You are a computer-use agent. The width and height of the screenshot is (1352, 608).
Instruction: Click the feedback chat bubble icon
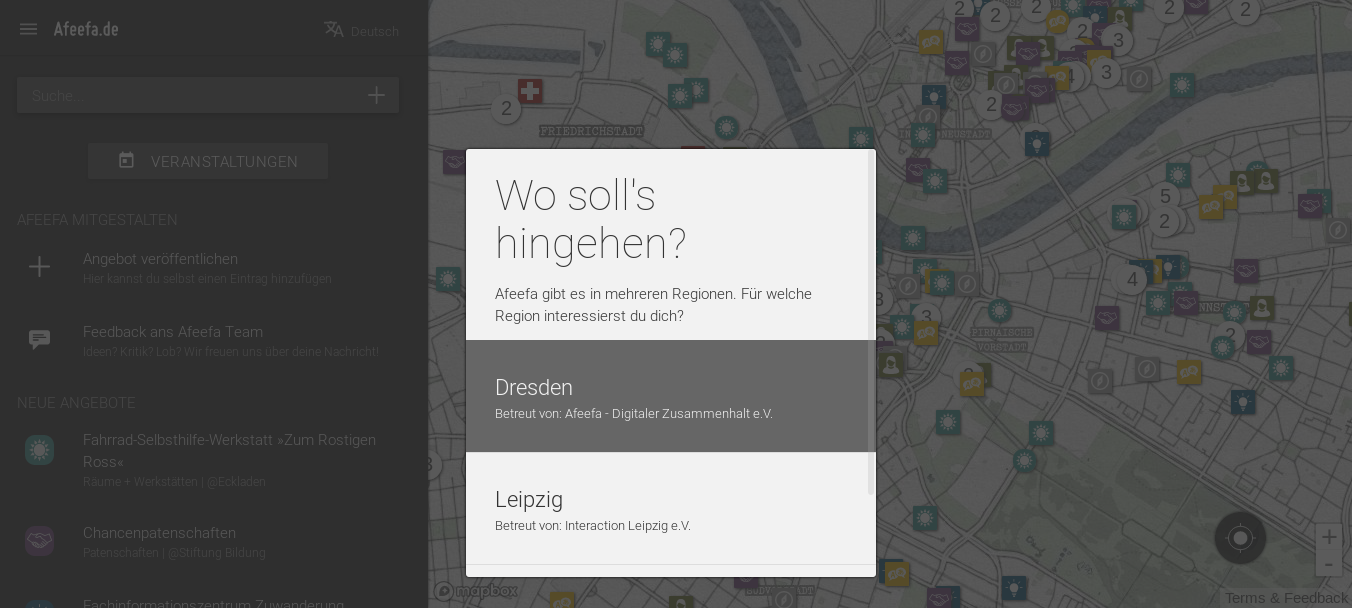point(39,340)
